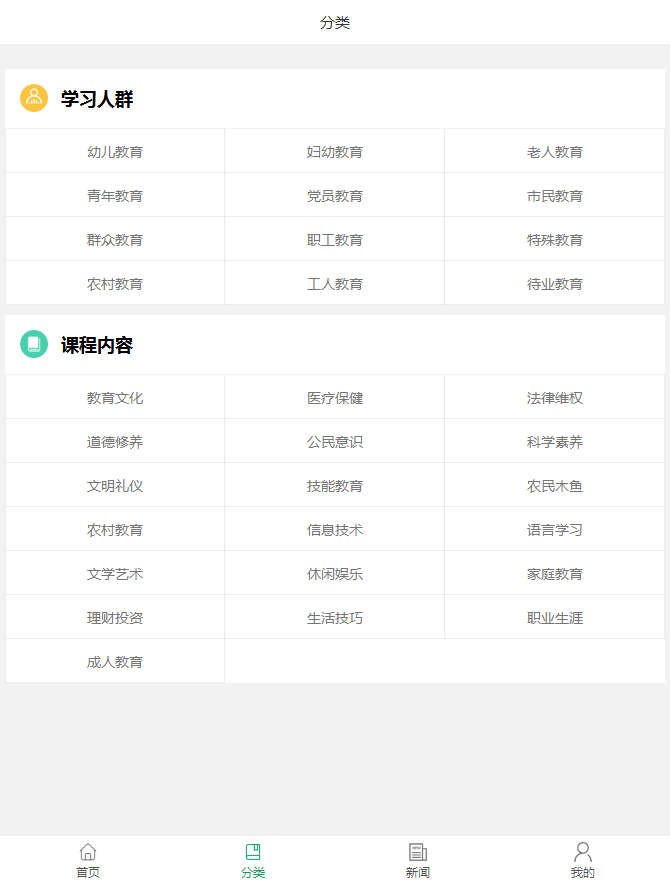Click the 课程内容 section heading
670x888 pixels.
point(97,345)
